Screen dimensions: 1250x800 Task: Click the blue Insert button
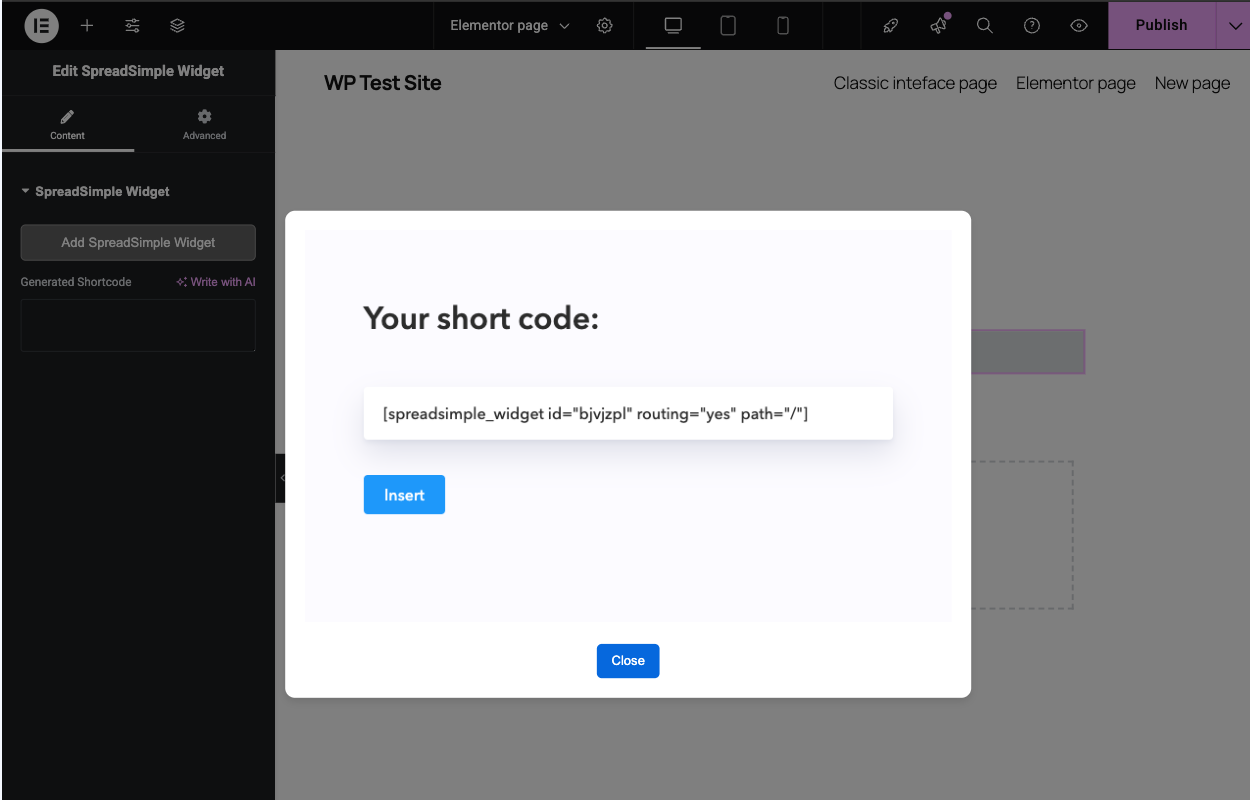[404, 495]
